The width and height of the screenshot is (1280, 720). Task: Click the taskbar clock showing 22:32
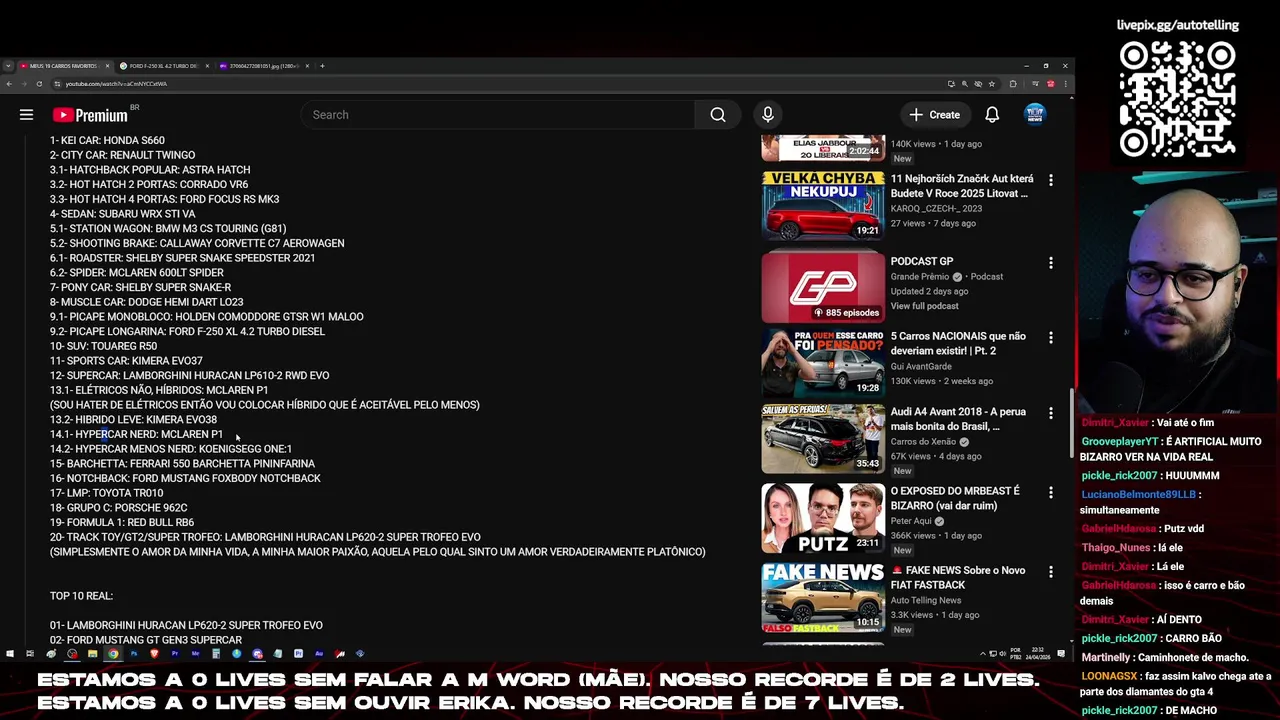(x=1040, y=654)
